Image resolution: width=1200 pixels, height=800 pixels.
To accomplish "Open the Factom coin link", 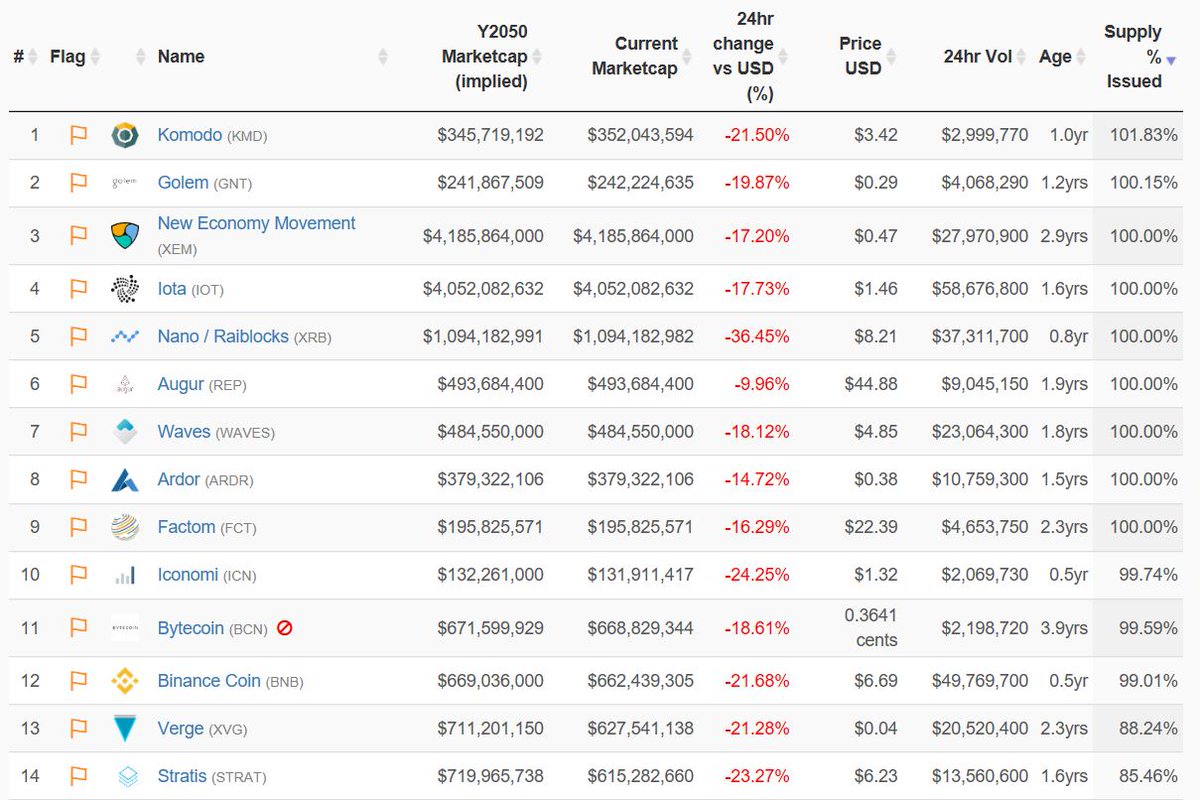I will pyautogui.click(x=186, y=527).
